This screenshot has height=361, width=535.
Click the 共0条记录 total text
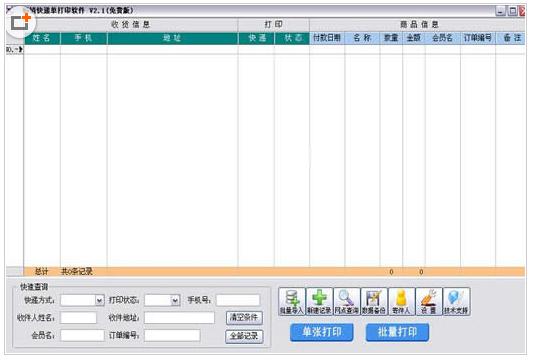[77, 272]
